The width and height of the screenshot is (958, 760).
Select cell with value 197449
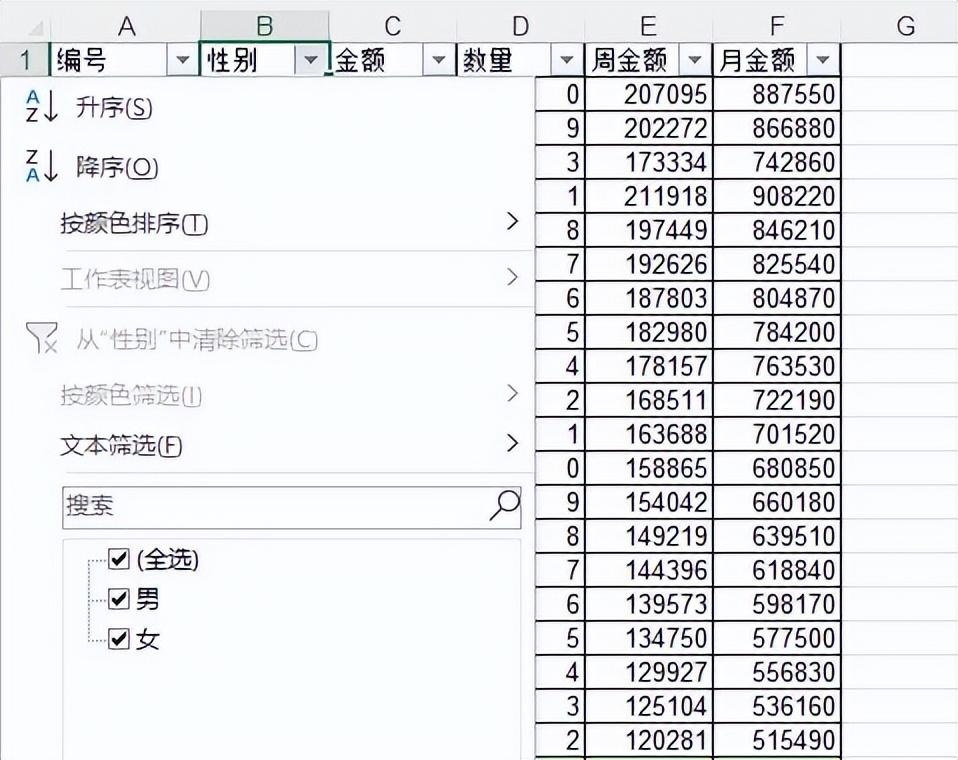pyautogui.click(x=649, y=230)
